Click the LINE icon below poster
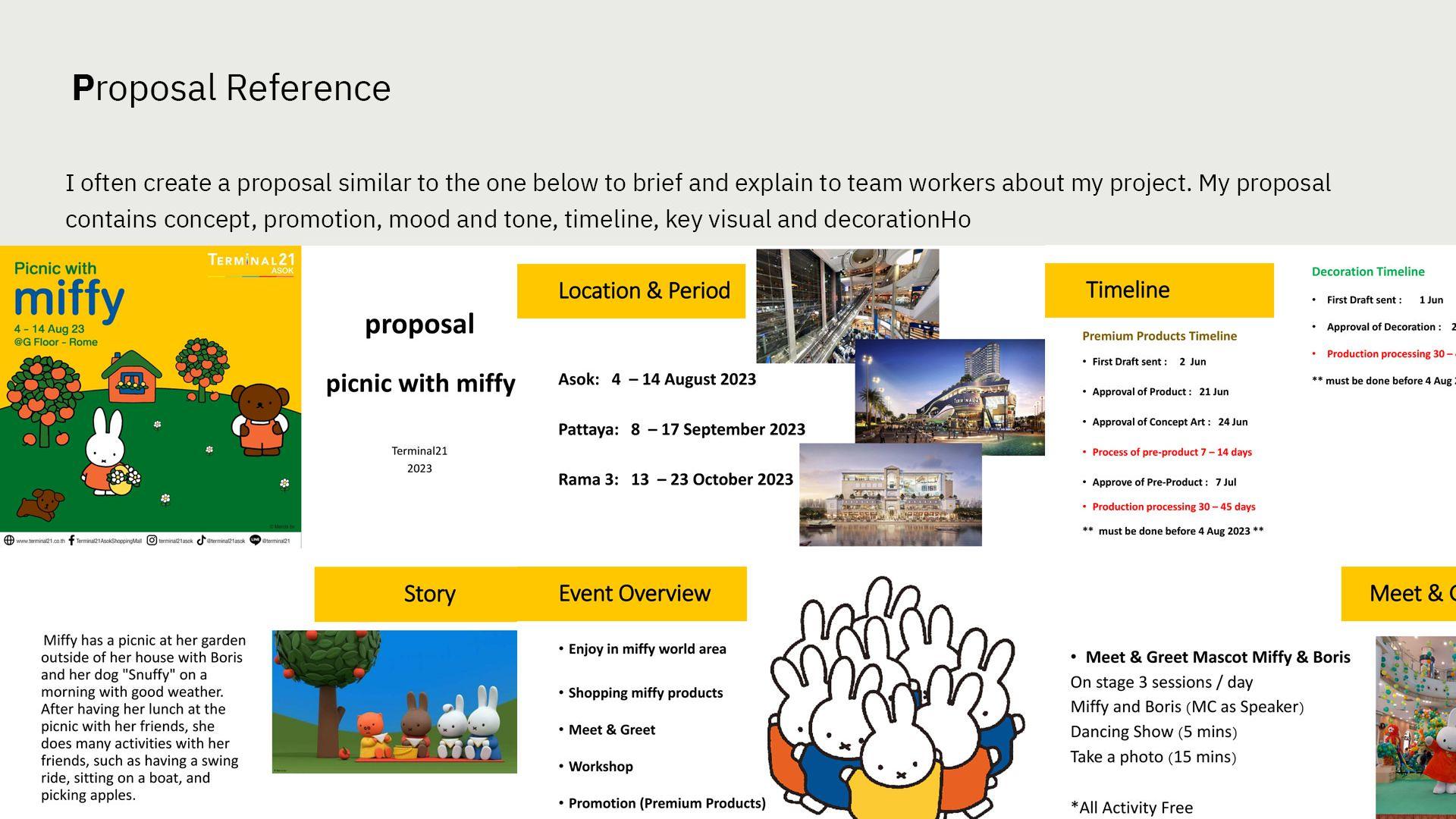 tap(255, 541)
